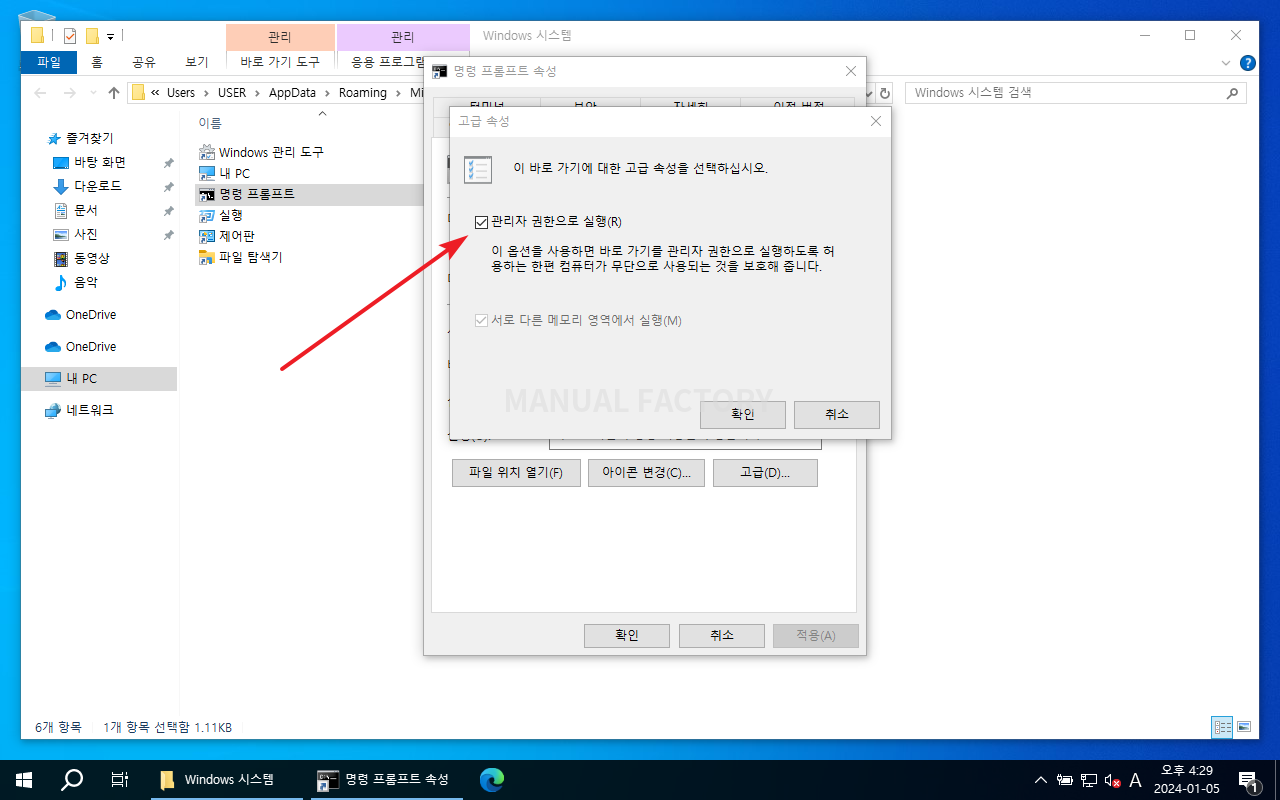Open the recent locations dropdown arrow
The image size is (1280, 800).
pyautogui.click(x=92, y=93)
